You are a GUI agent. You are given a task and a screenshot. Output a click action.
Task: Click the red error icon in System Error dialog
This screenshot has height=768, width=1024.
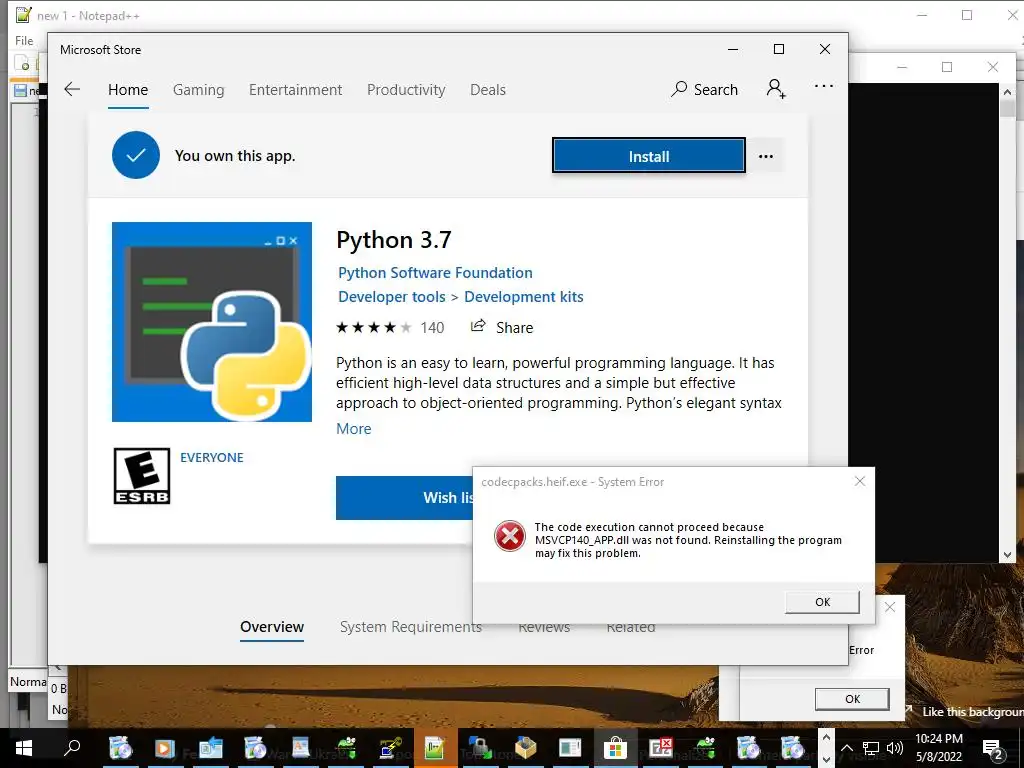coord(509,536)
